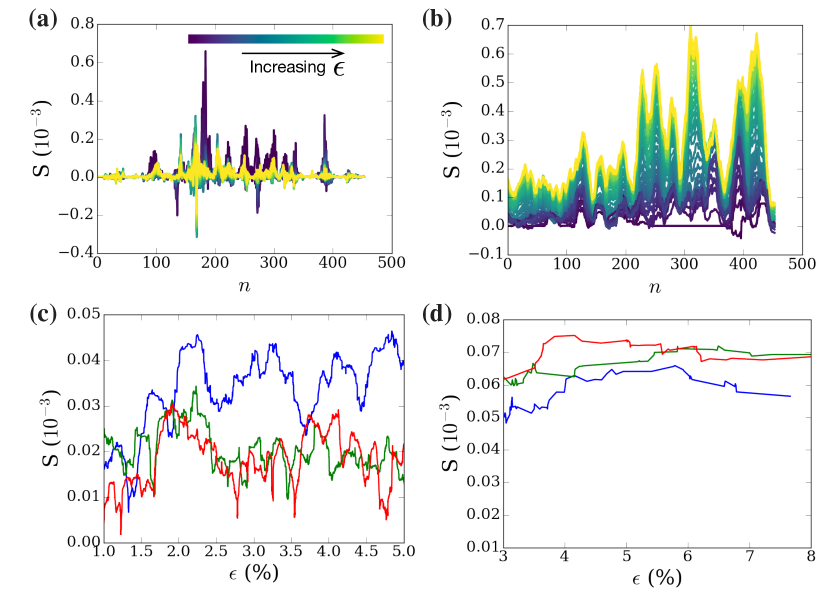Select the 'Increasing ε' annotation text

click(297, 68)
